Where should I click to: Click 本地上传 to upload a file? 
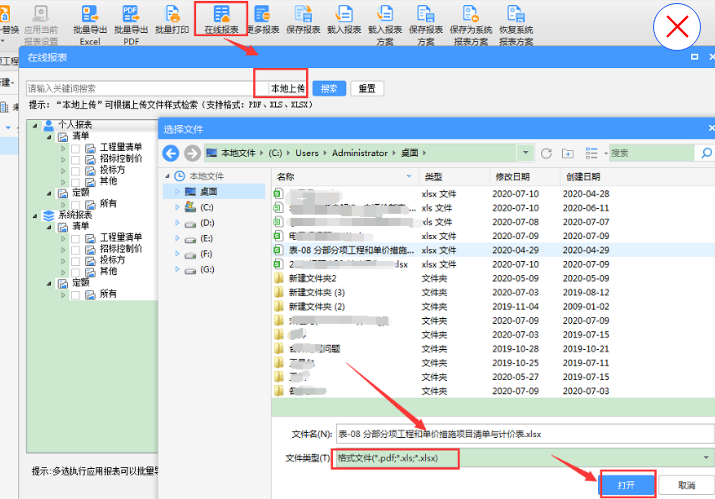(287, 88)
